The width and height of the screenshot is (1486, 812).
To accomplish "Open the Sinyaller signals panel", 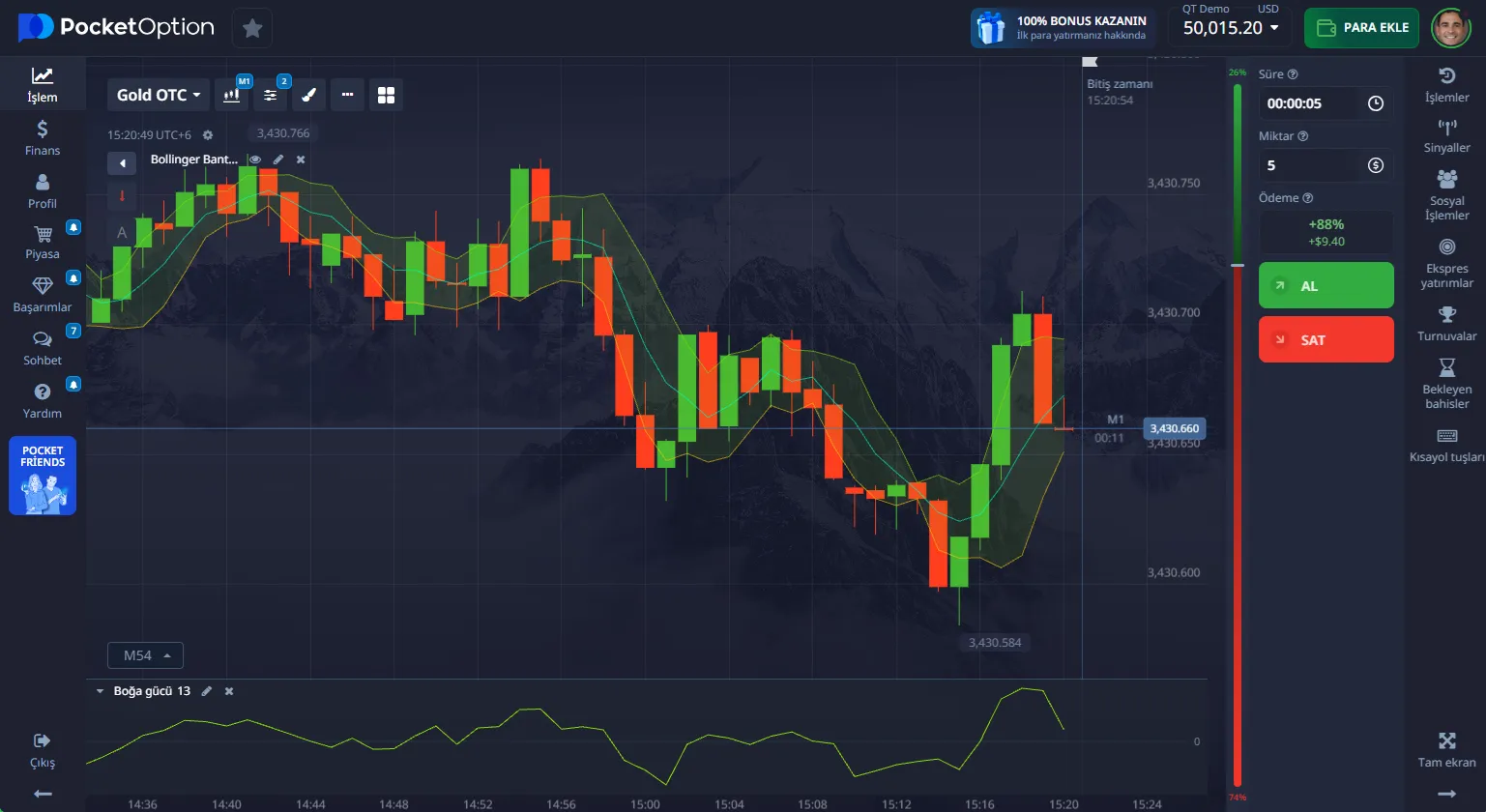I will pos(1446,135).
